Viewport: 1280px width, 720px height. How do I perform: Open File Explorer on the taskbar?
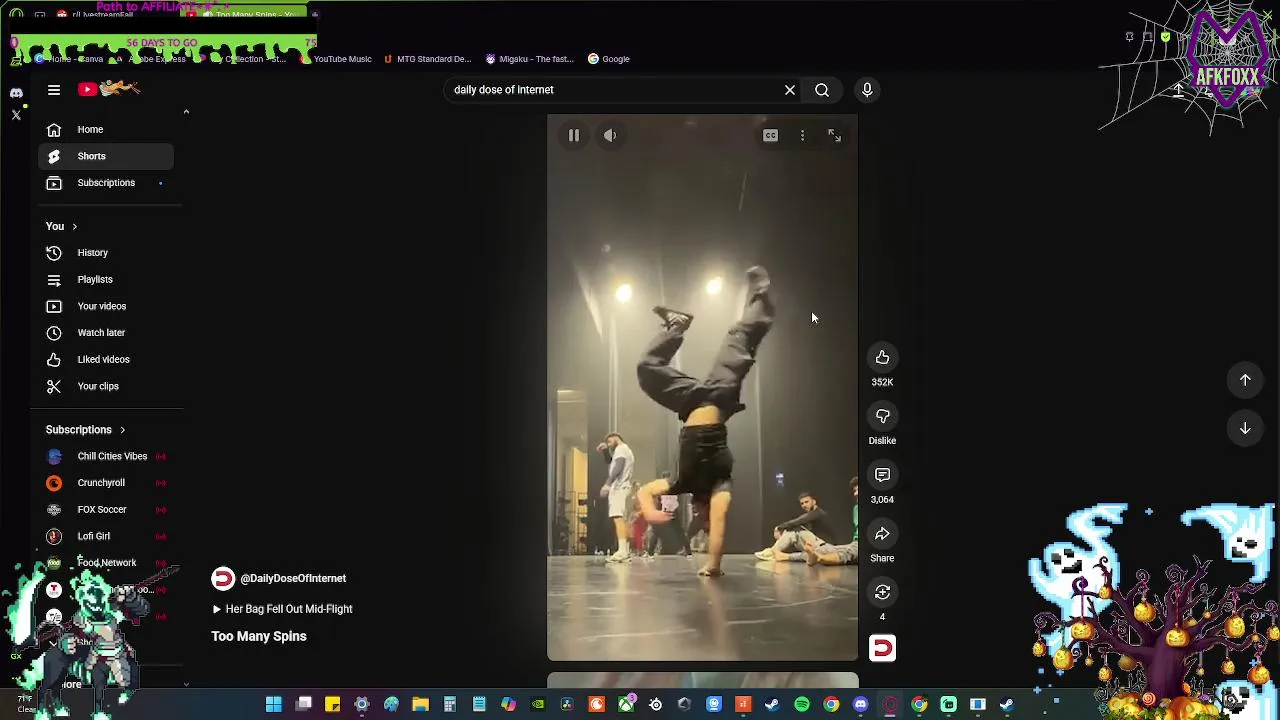click(421, 705)
